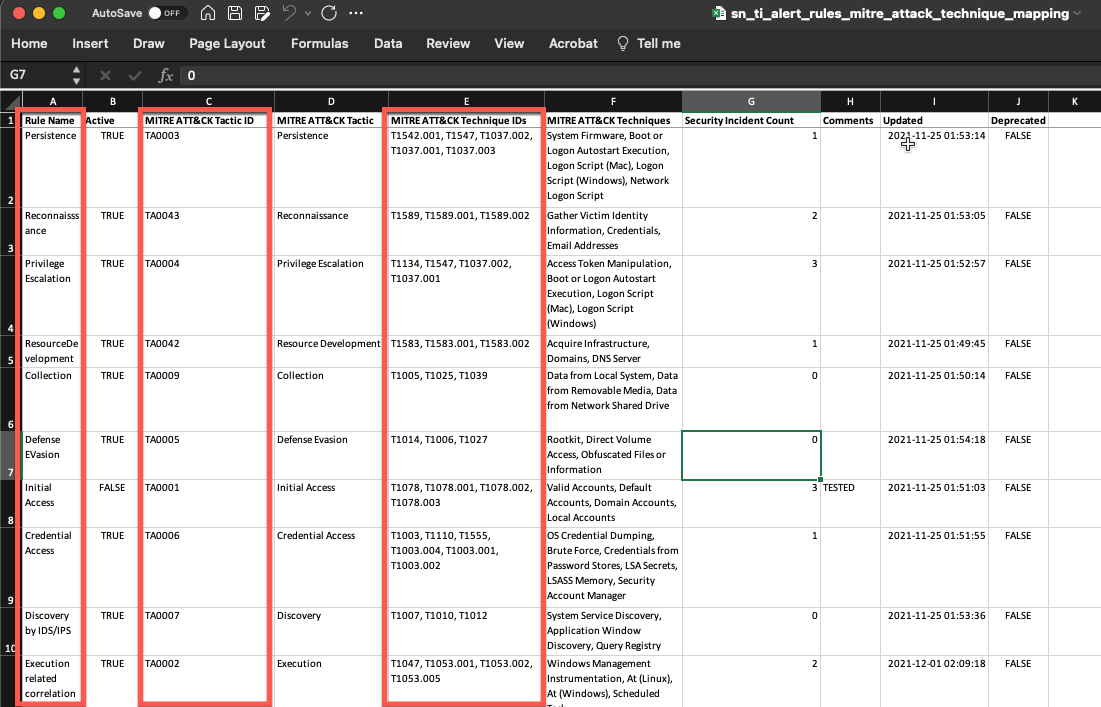Open the Name Box stepper arrows
Image resolution: width=1101 pixels, height=707 pixels.
77,75
